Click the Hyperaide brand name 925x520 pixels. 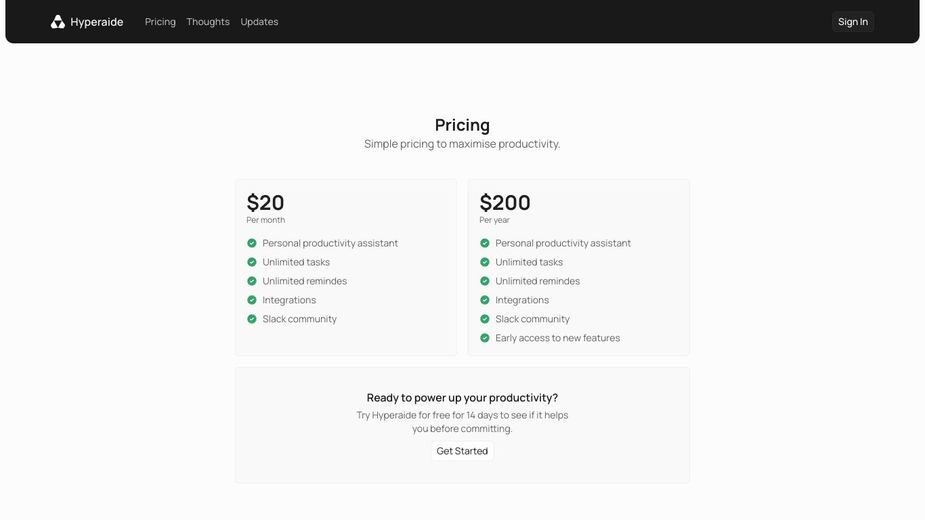pyautogui.click(x=97, y=22)
